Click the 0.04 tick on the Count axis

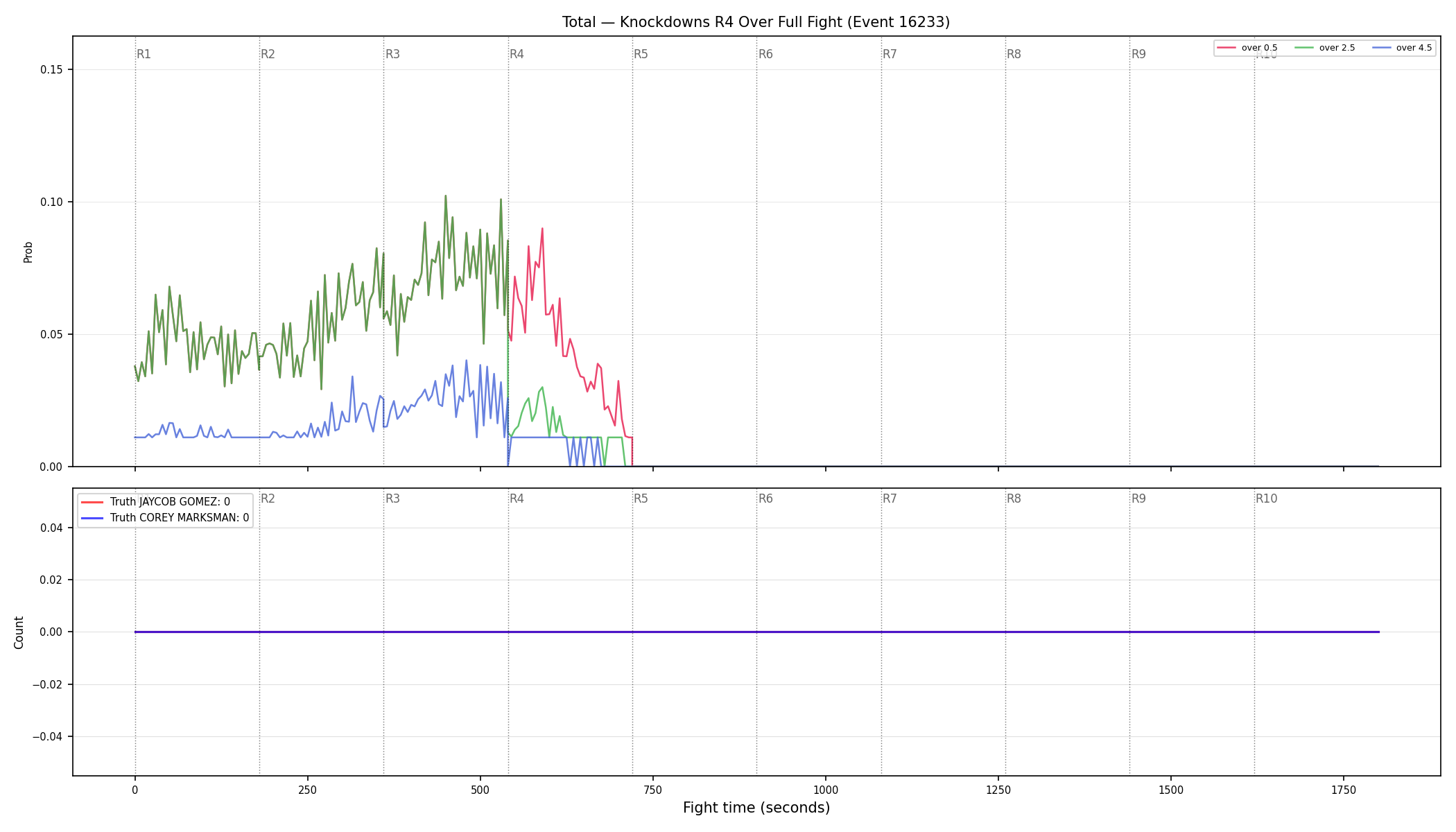[51, 528]
